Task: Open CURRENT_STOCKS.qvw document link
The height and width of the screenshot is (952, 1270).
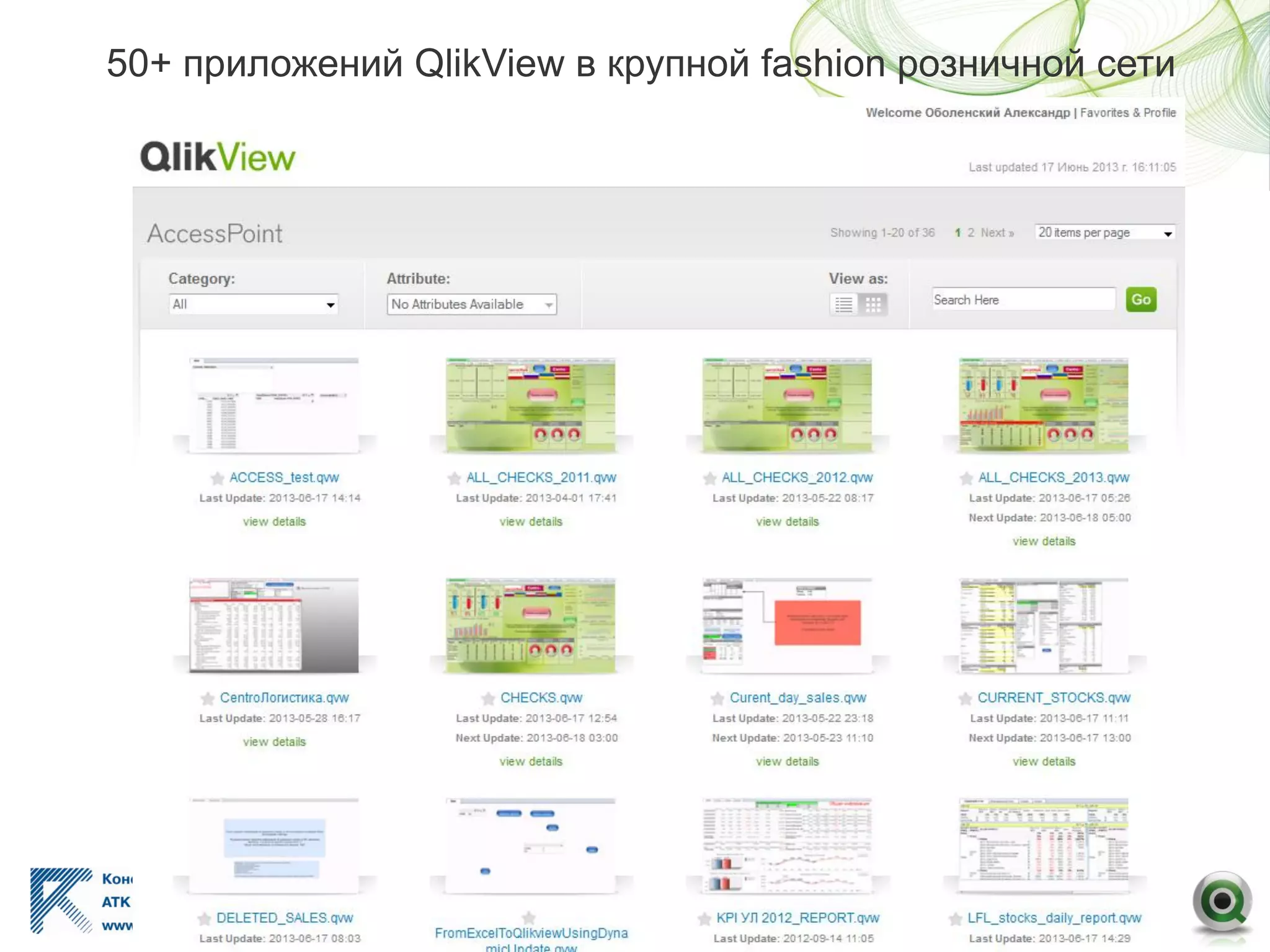Action: tap(1054, 698)
